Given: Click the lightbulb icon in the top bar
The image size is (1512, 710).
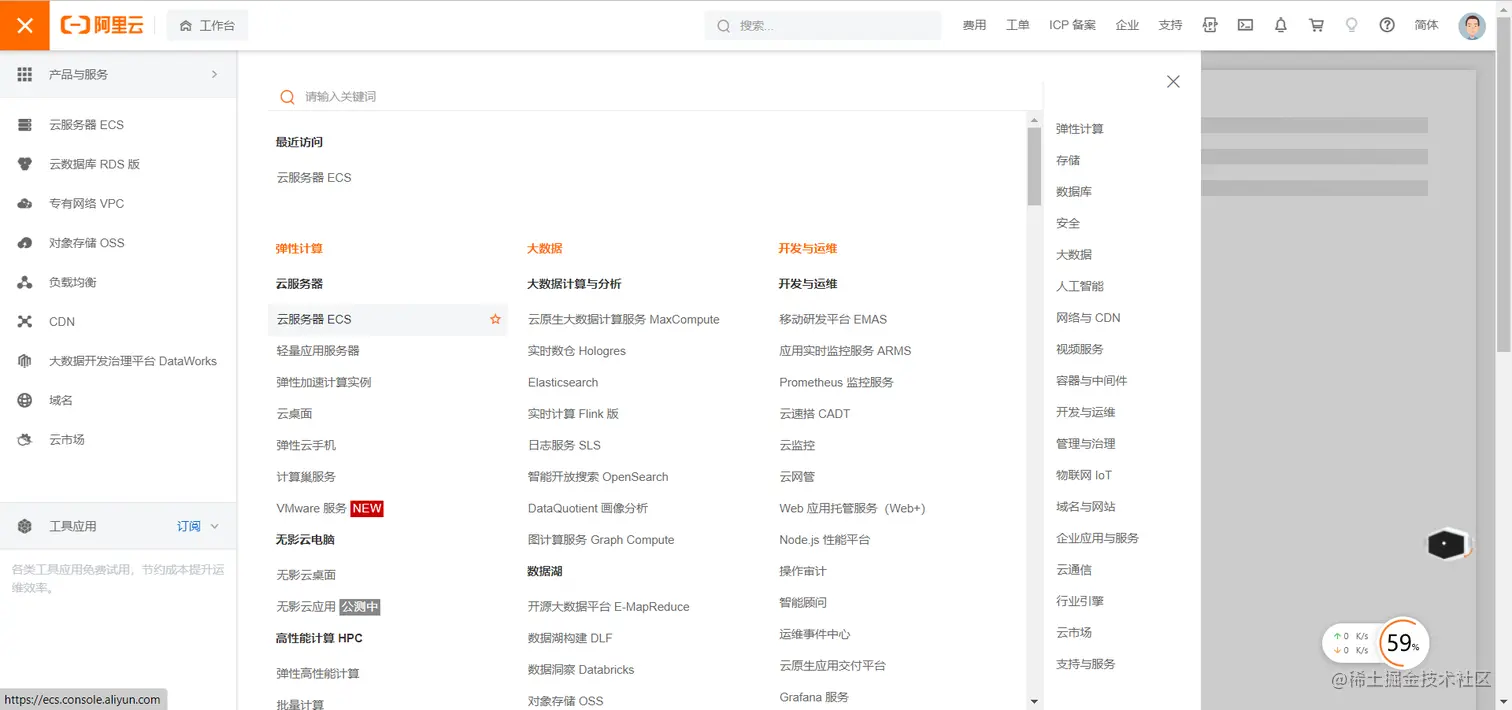Looking at the screenshot, I should pos(1351,25).
